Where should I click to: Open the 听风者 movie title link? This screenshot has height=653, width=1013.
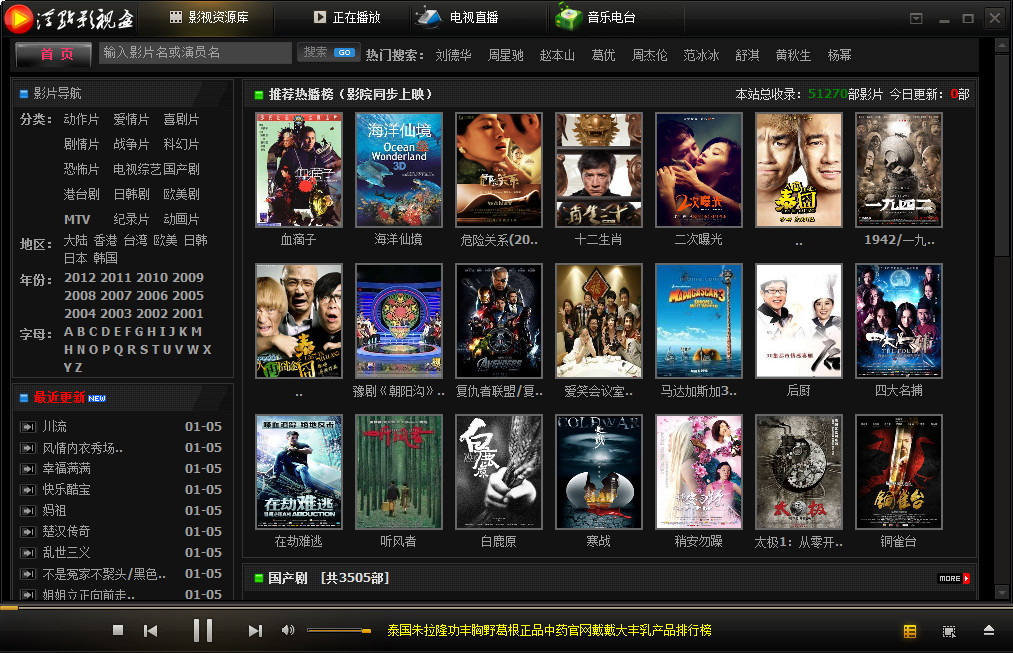(399, 542)
